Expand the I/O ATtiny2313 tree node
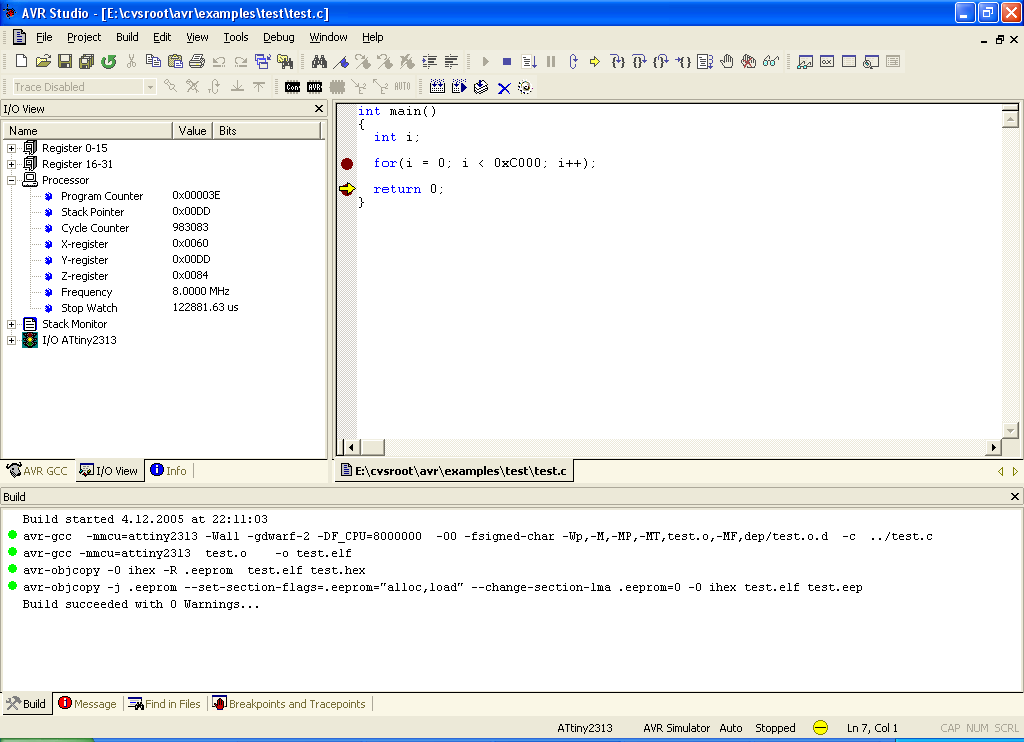1024x742 pixels. tap(12, 340)
